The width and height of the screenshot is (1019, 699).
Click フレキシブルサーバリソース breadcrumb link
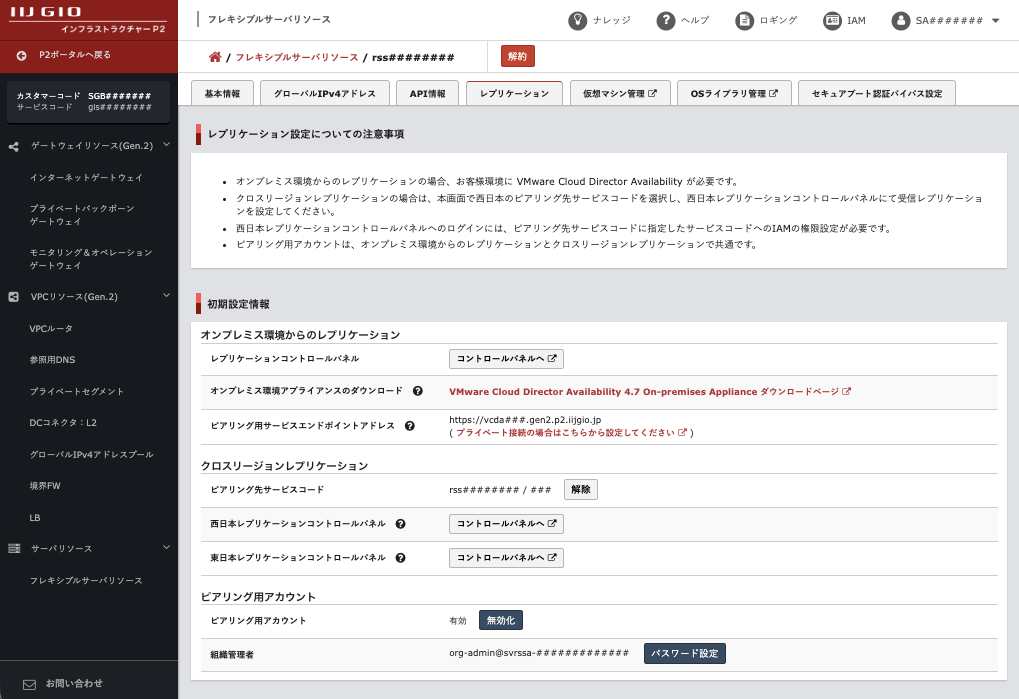coord(296,57)
